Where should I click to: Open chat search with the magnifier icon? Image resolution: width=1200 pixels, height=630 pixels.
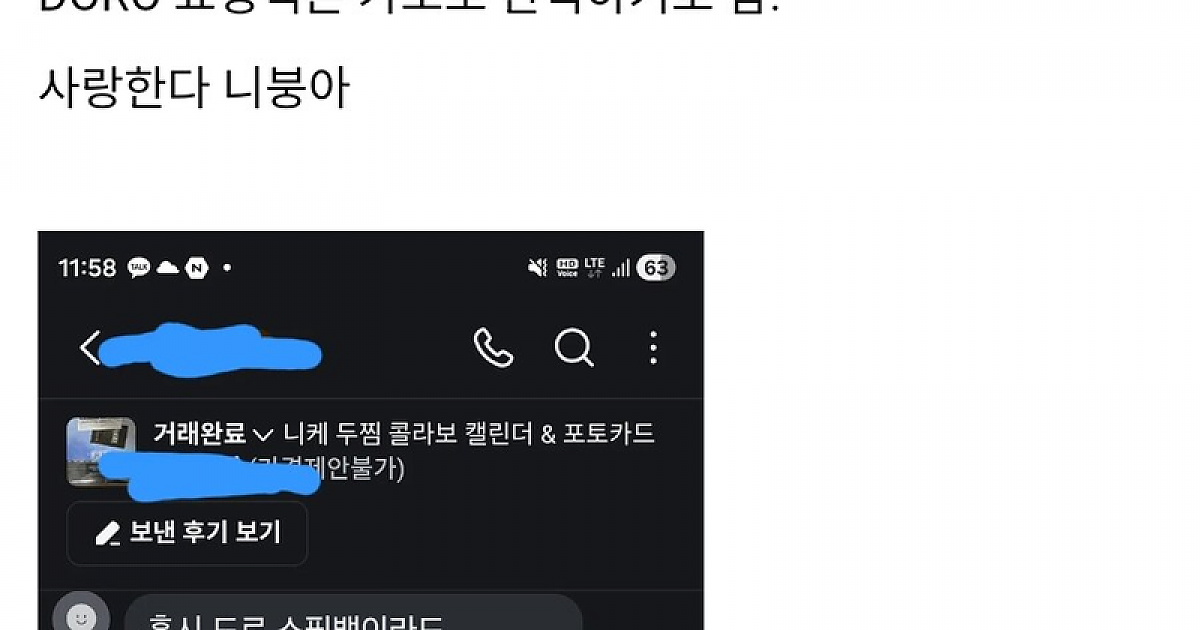click(x=574, y=348)
